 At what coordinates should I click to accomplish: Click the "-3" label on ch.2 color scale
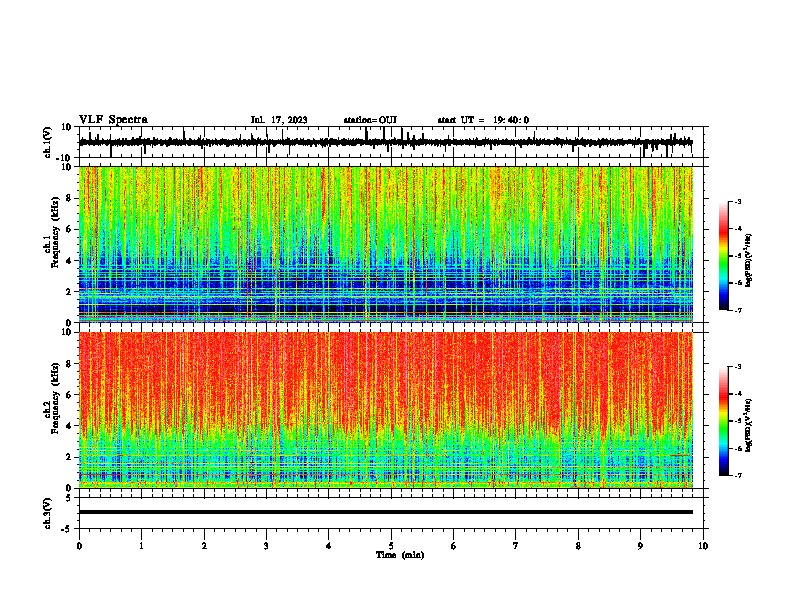(737, 367)
